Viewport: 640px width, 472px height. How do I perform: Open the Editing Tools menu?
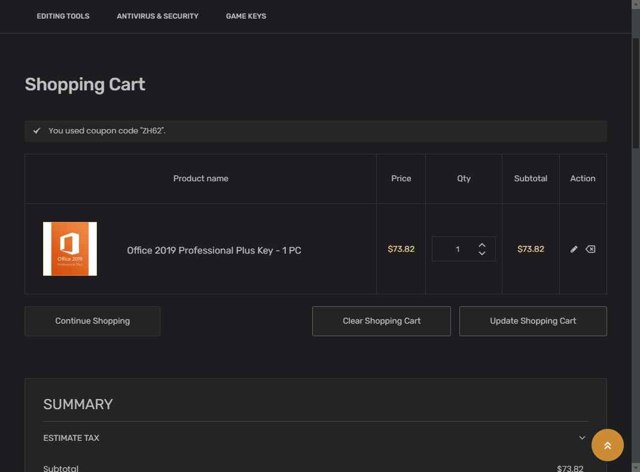tap(63, 16)
